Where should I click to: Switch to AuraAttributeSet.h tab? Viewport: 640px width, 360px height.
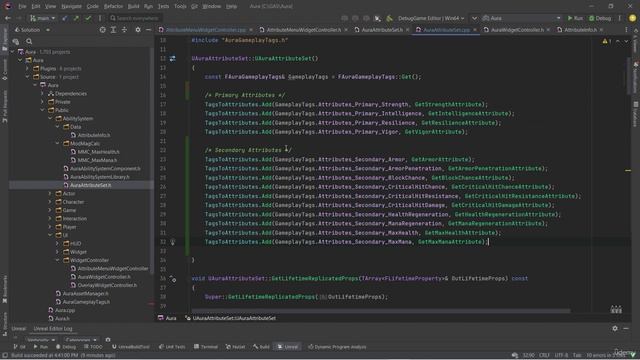point(382,30)
